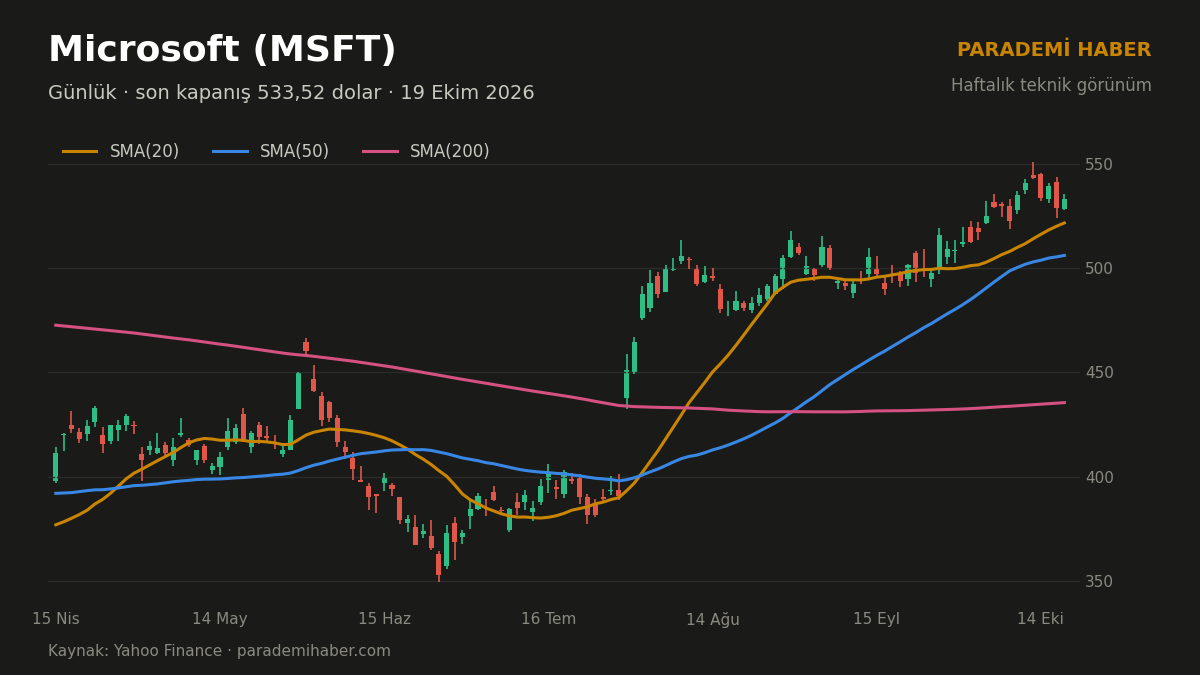
Task: Click the 350 price axis label
Action: pos(1099,581)
